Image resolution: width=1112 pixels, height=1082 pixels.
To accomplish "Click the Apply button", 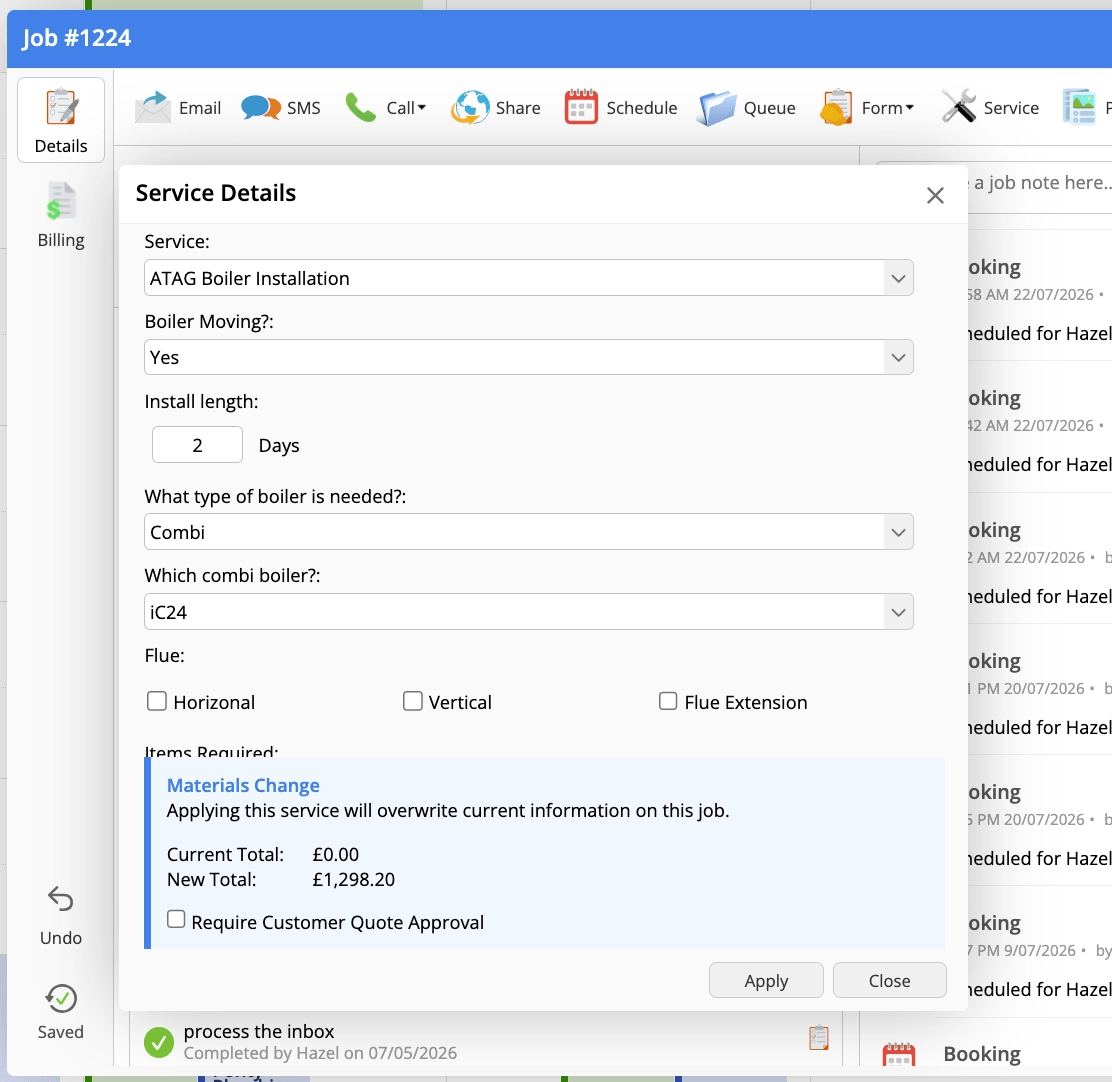I will coord(766,981).
